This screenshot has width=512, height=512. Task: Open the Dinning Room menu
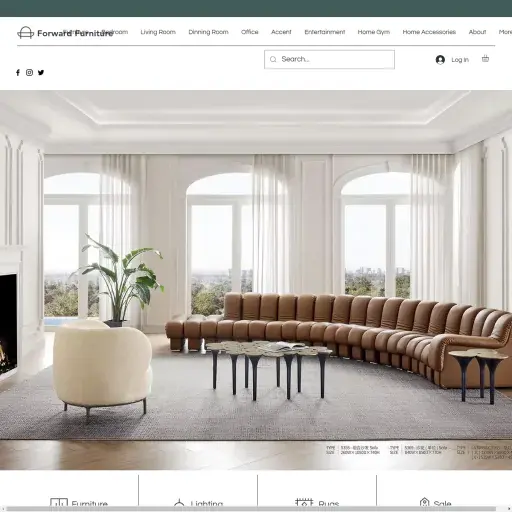tap(208, 32)
